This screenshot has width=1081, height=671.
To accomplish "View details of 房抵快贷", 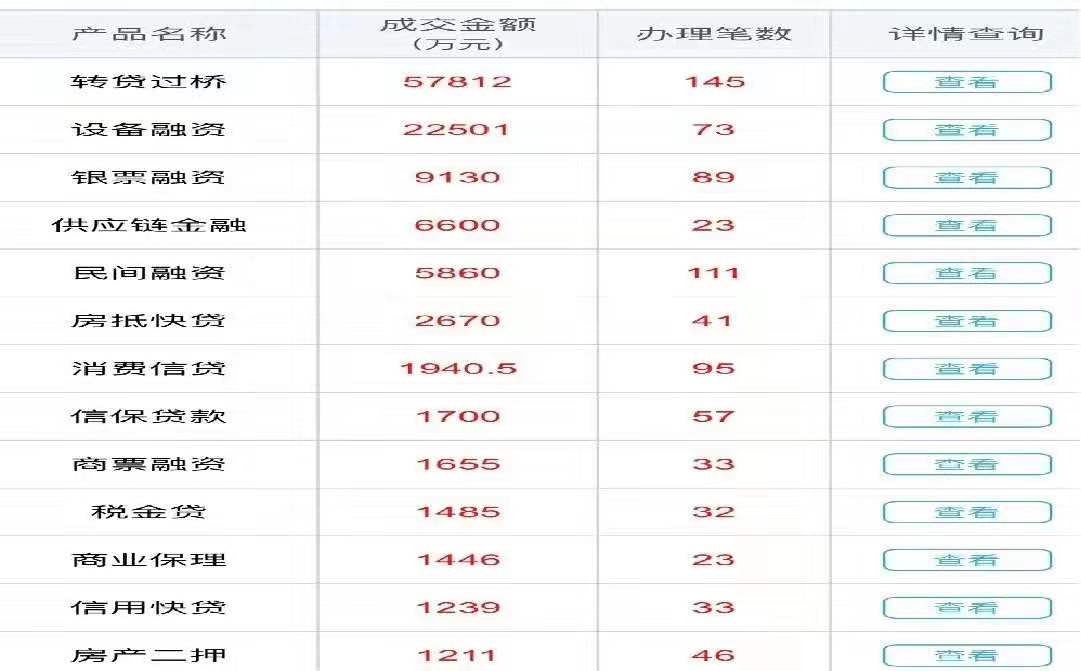I will click(967, 321).
